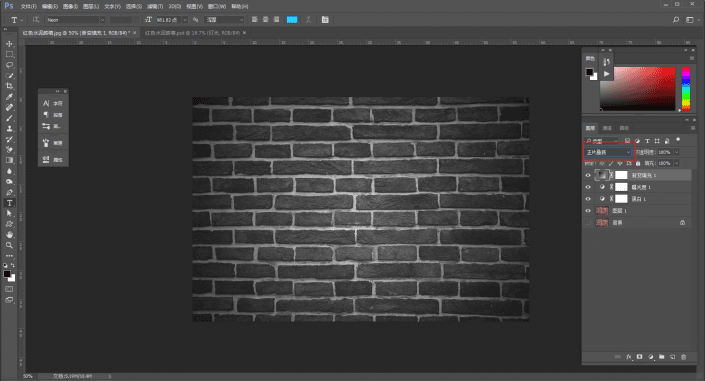Click the fx layer style button
This screenshot has width=705, height=381.
point(629,357)
